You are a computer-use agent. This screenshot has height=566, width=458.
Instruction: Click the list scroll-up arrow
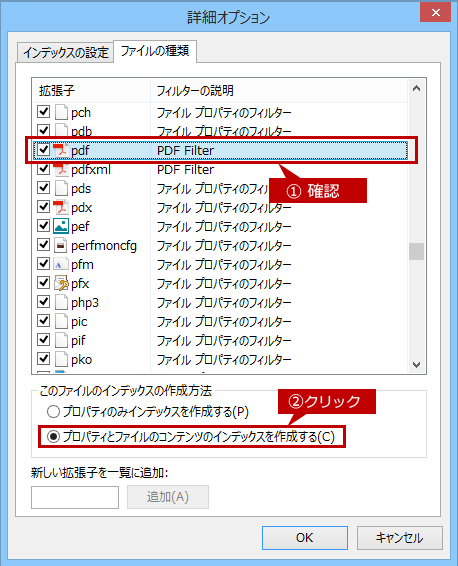[416, 88]
